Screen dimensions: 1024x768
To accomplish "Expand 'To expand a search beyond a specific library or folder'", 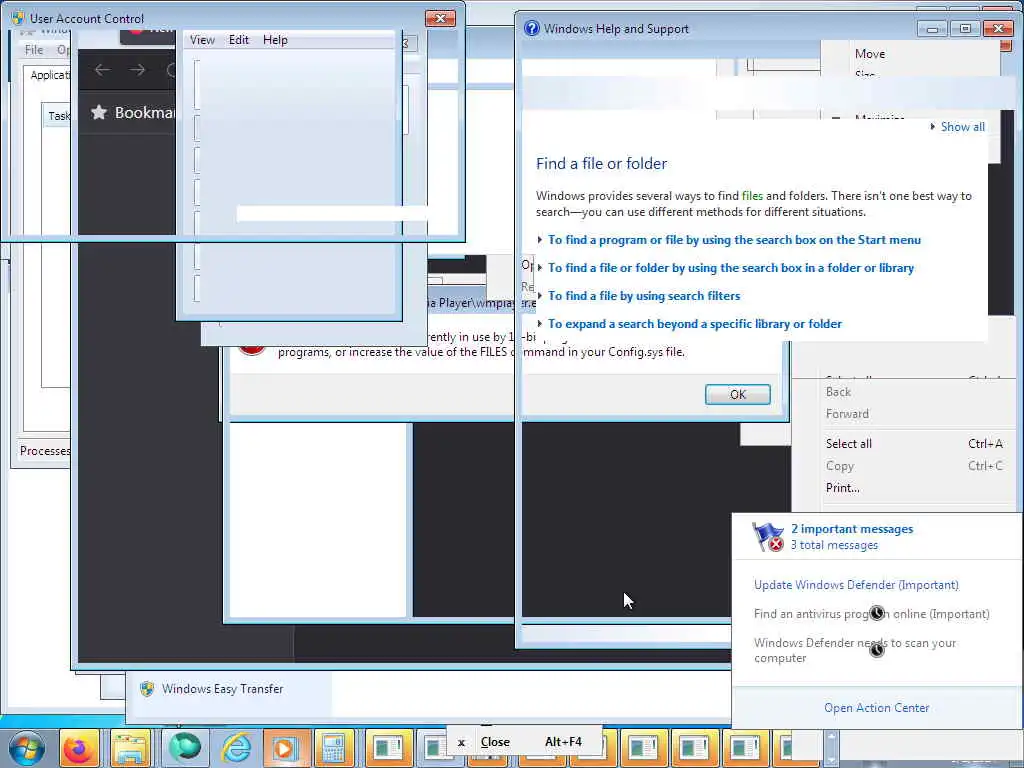I will pos(695,324).
